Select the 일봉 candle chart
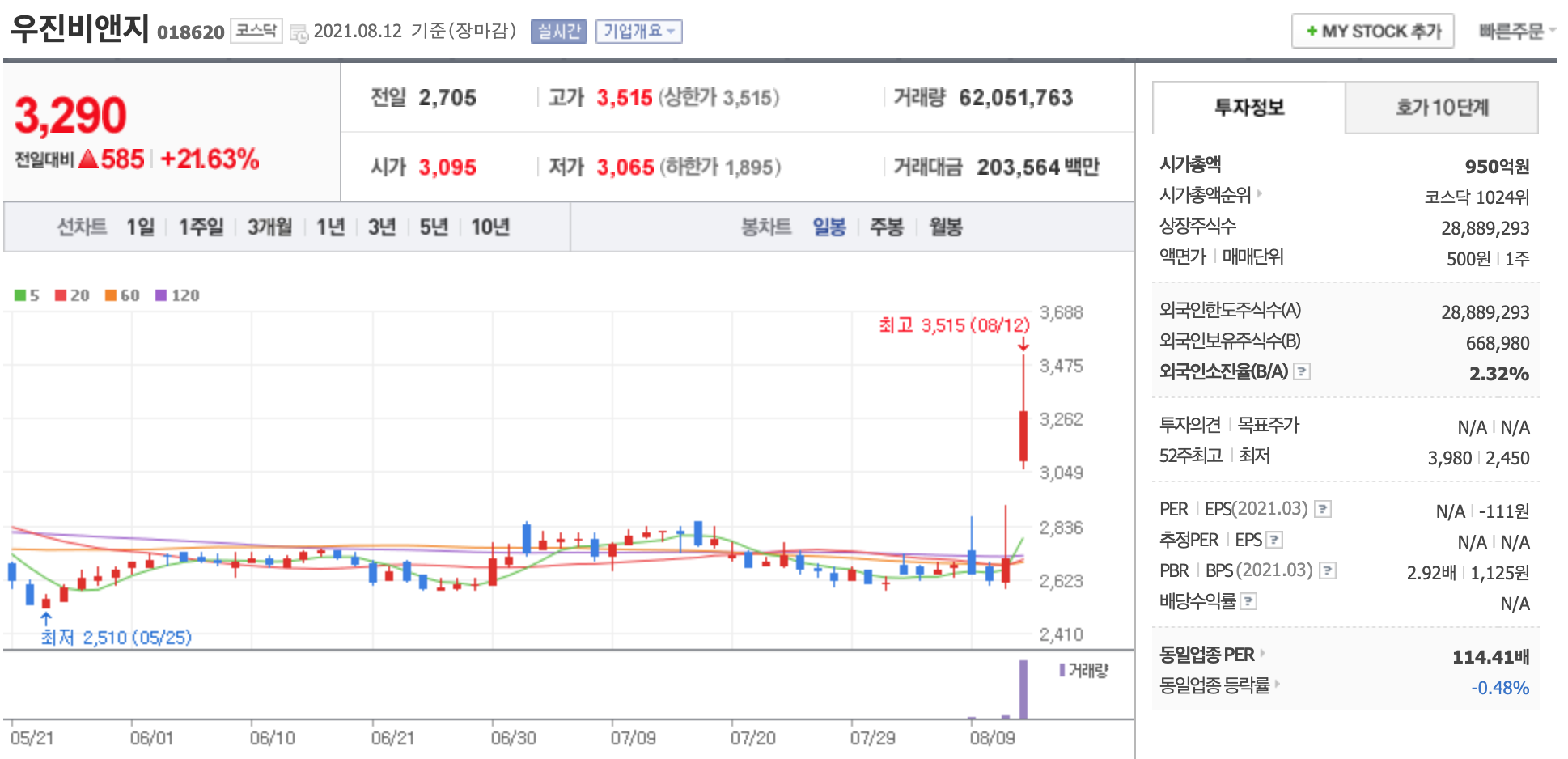1568x759 pixels. click(829, 227)
